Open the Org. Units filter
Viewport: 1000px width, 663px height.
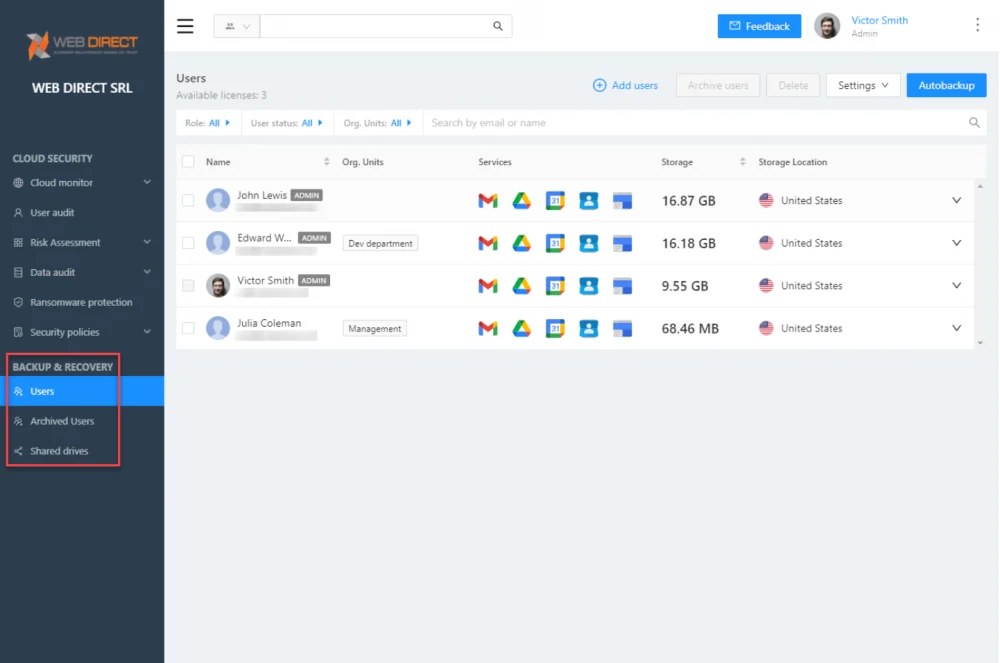coord(378,123)
